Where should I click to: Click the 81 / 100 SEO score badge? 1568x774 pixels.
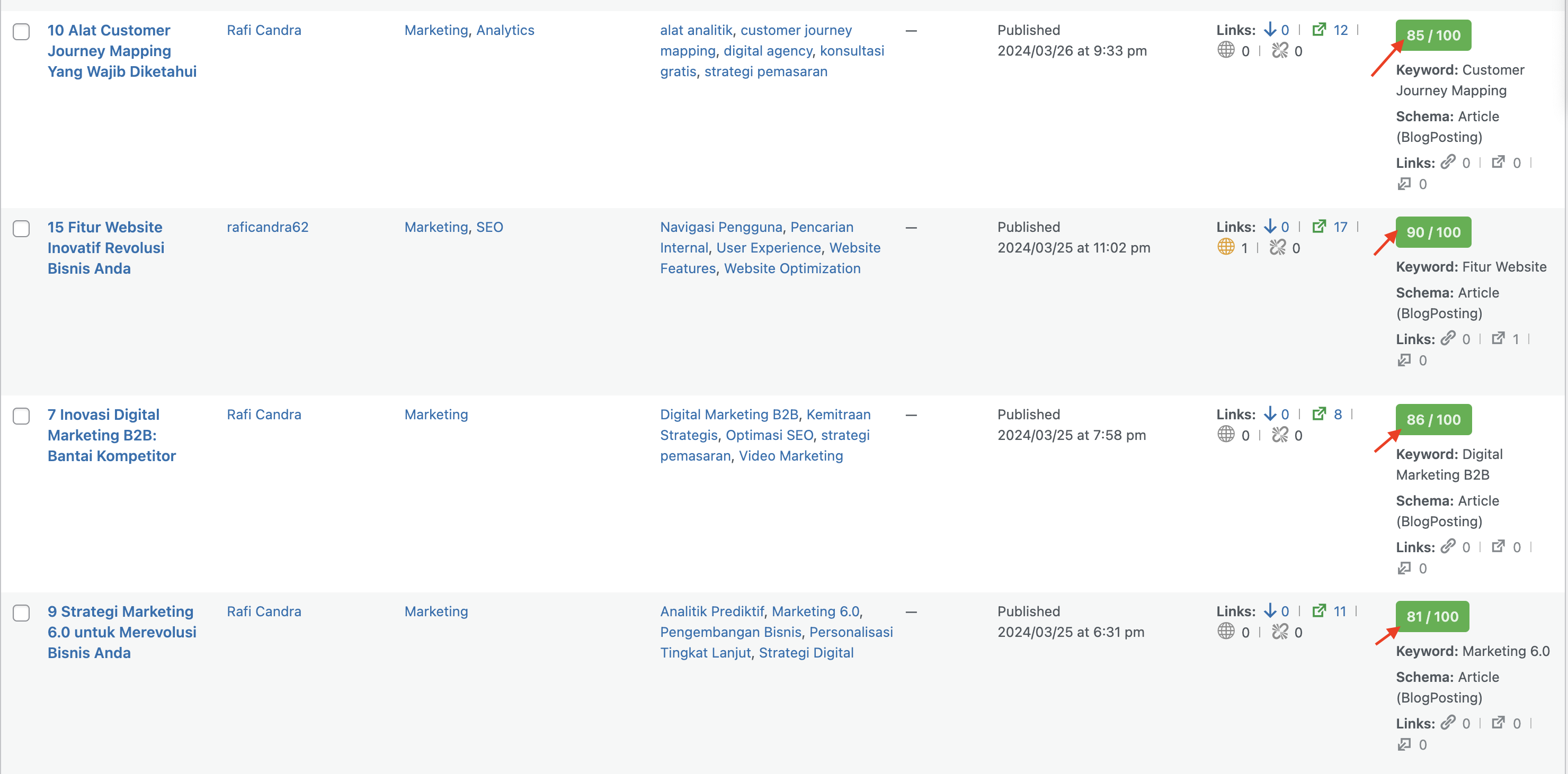pyautogui.click(x=1432, y=616)
